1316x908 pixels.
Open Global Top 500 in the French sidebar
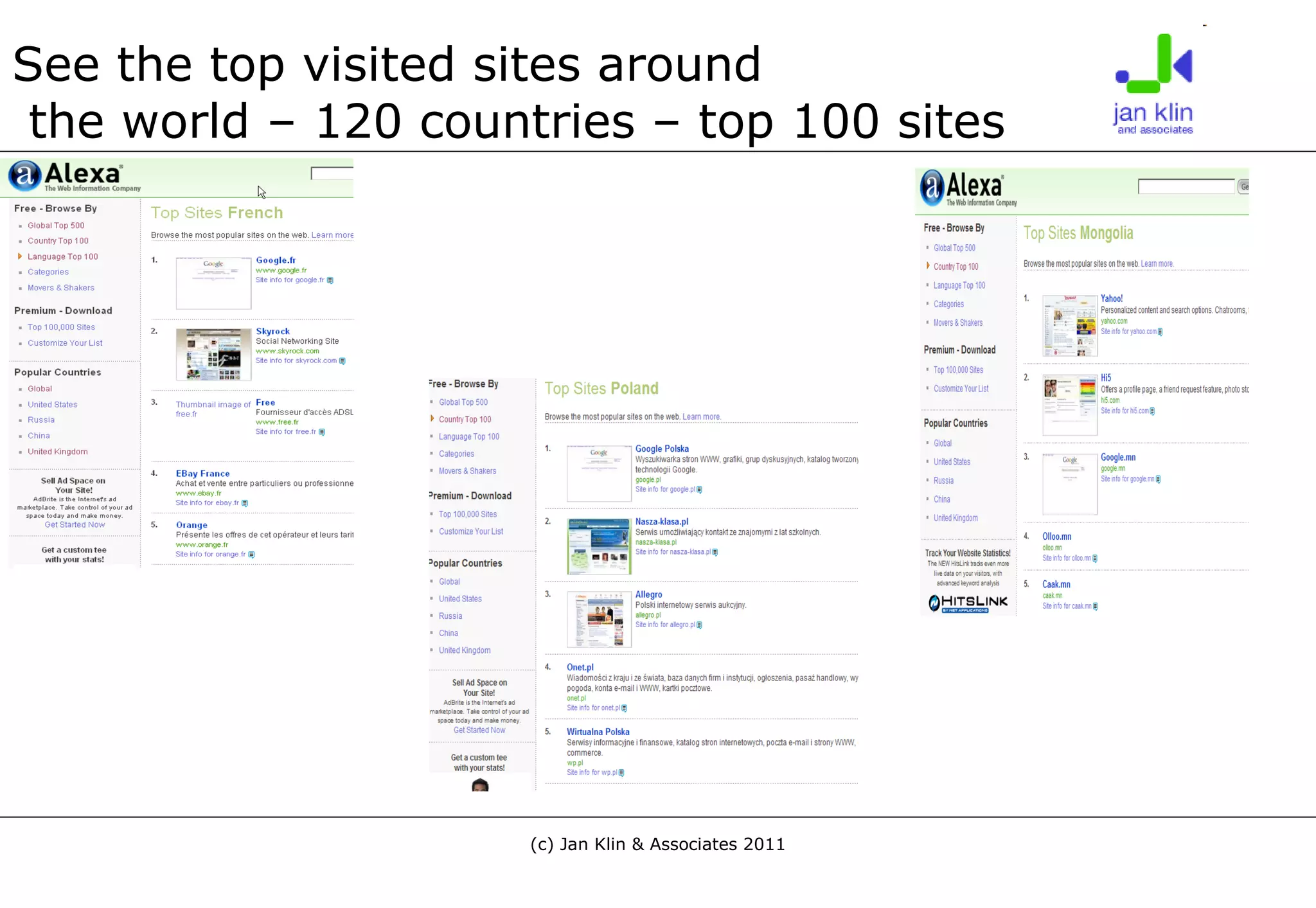(x=56, y=226)
